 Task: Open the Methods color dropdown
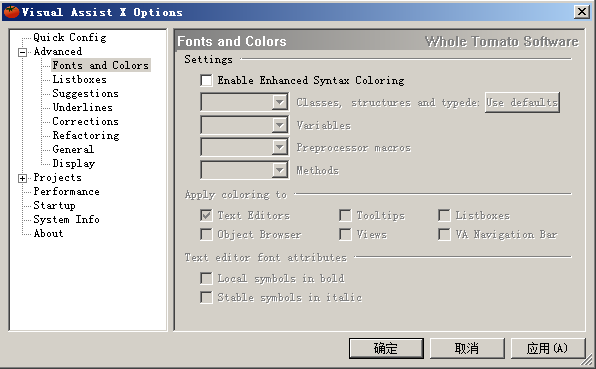280,170
